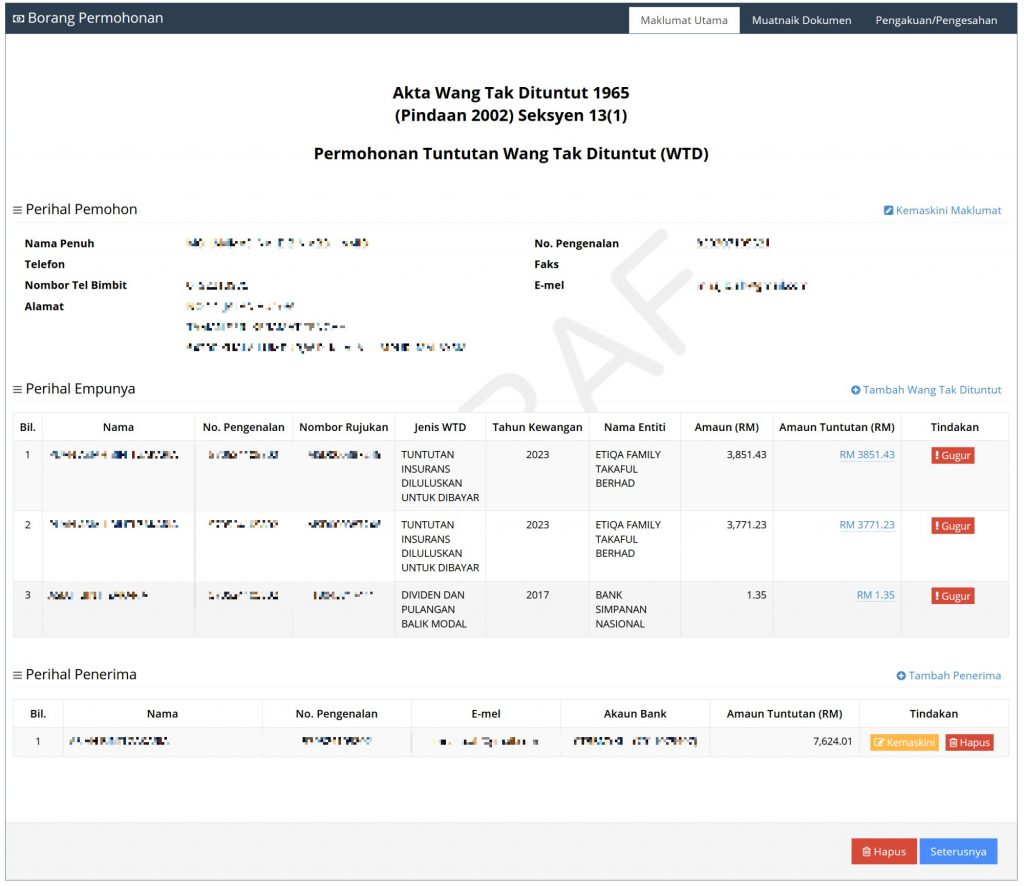
Task: Click edit pencil icon in Kemaskini Maklumat
Action: pos(888,210)
